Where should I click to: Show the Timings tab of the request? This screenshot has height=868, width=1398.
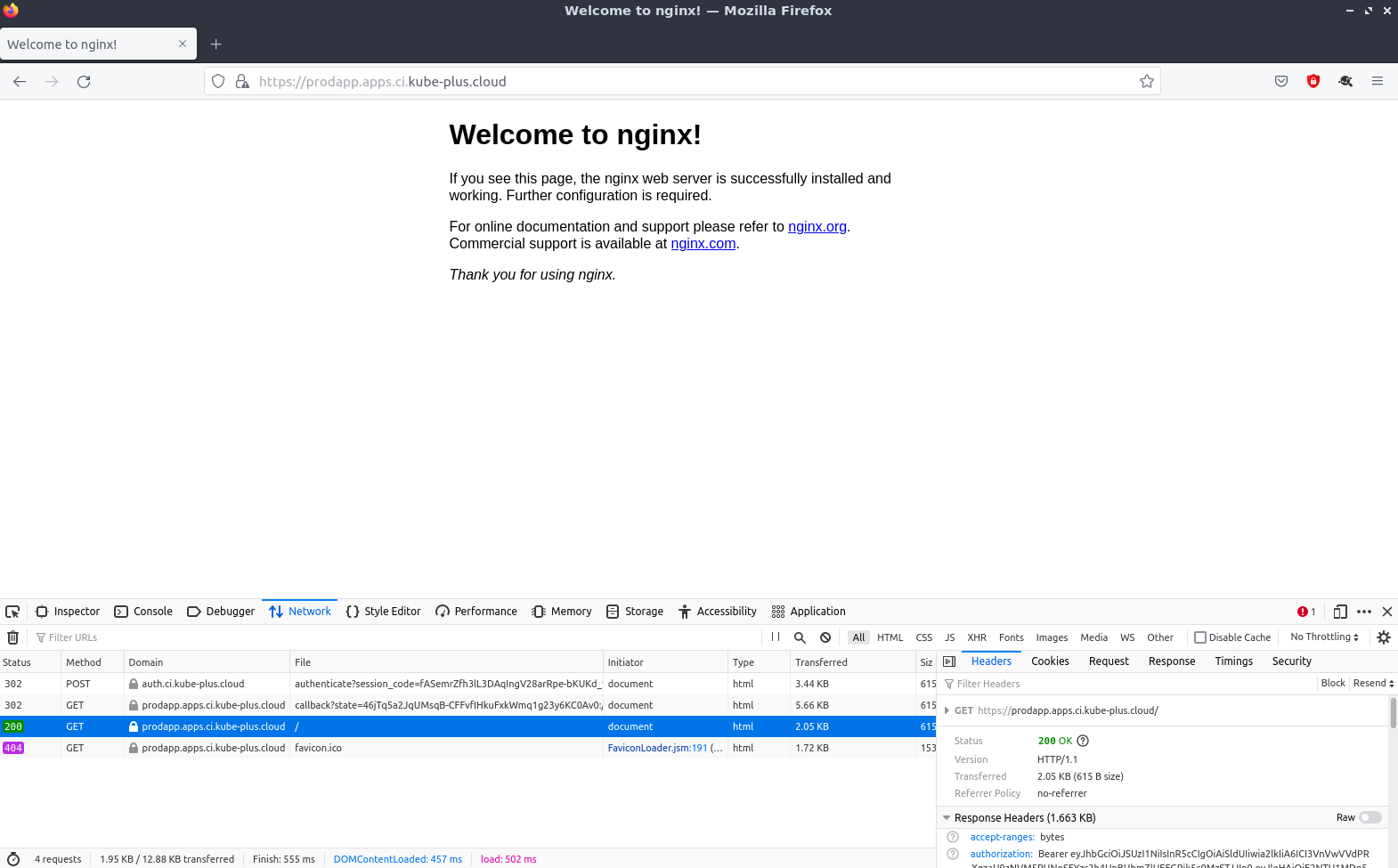click(x=1233, y=661)
